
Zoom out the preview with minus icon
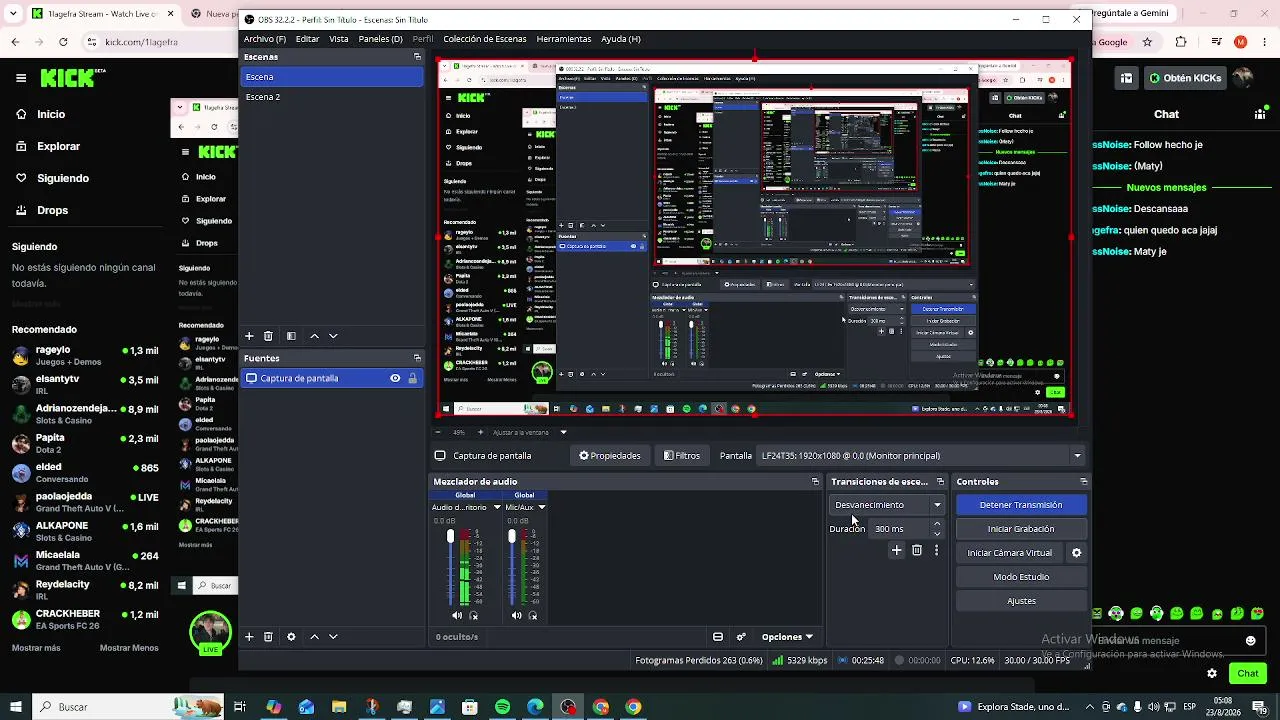(437, 432)
